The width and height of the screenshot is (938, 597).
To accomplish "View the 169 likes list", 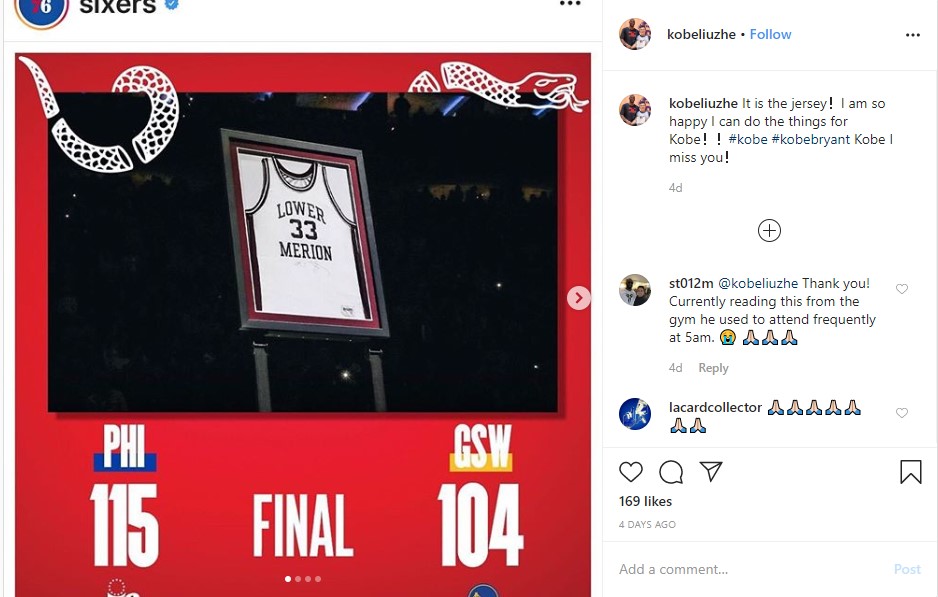I will 645,501.
